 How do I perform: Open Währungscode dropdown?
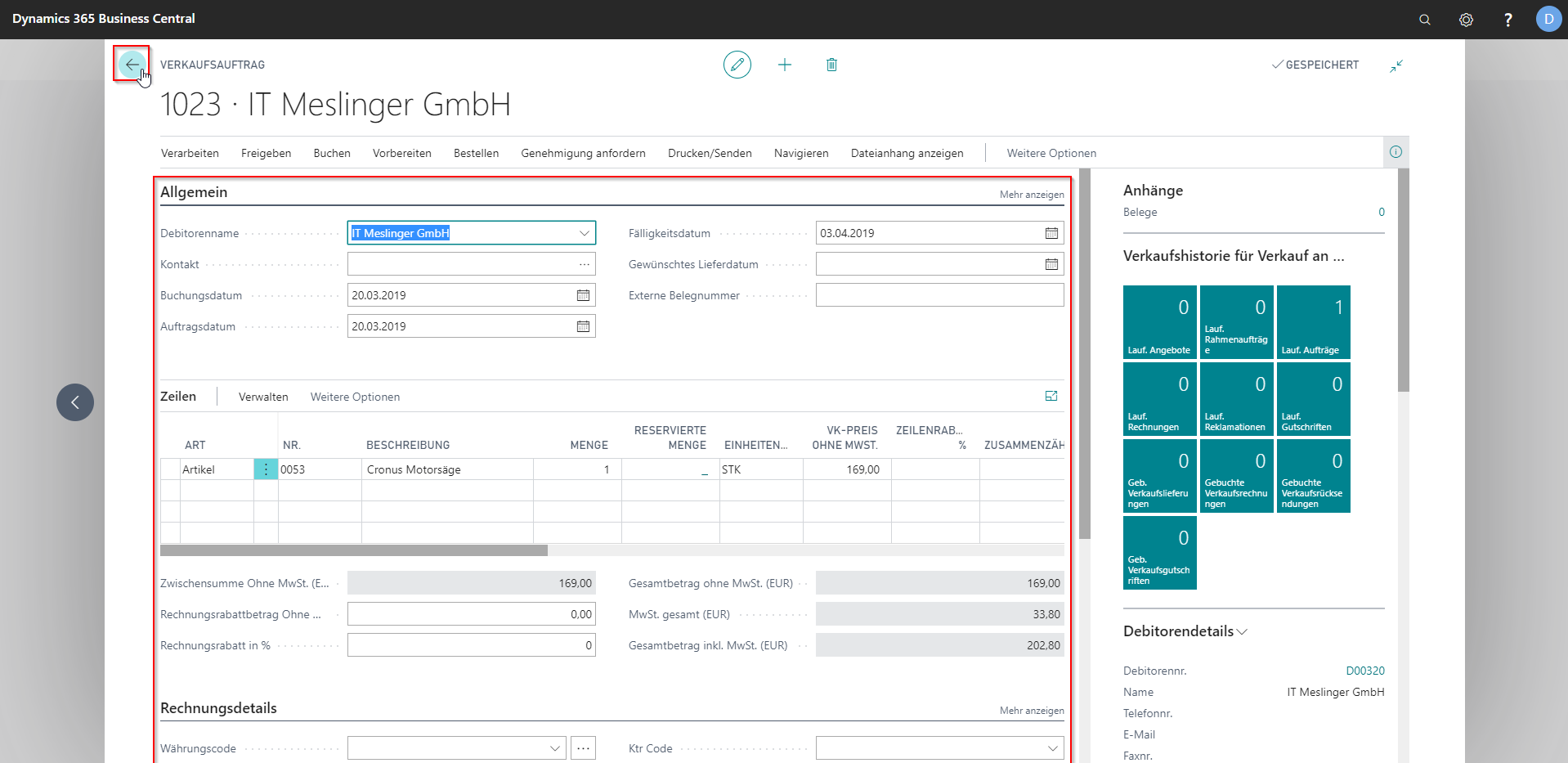click(555, 748)
